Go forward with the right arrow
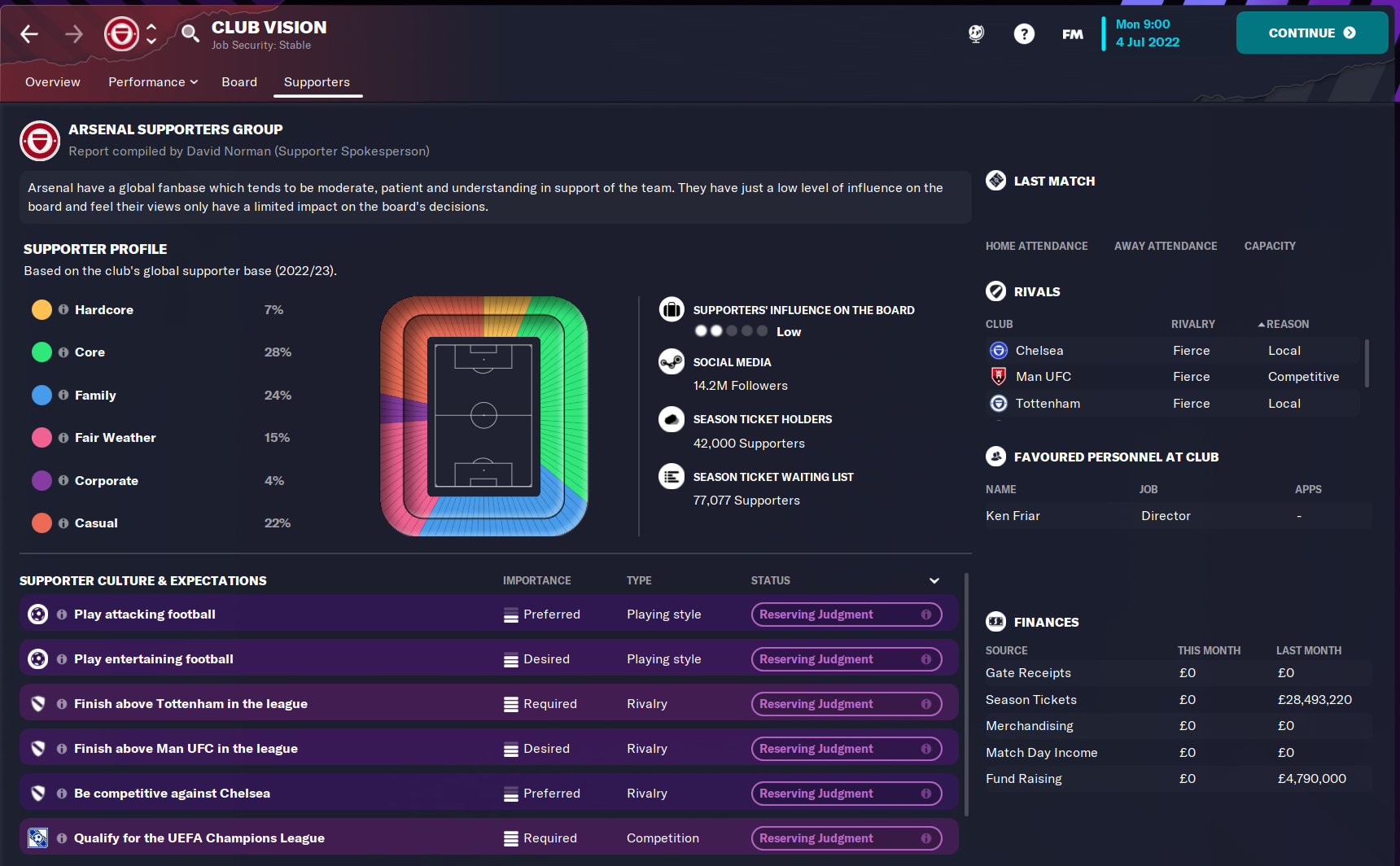The image size is (1400, 866). (x=74, y=33)
